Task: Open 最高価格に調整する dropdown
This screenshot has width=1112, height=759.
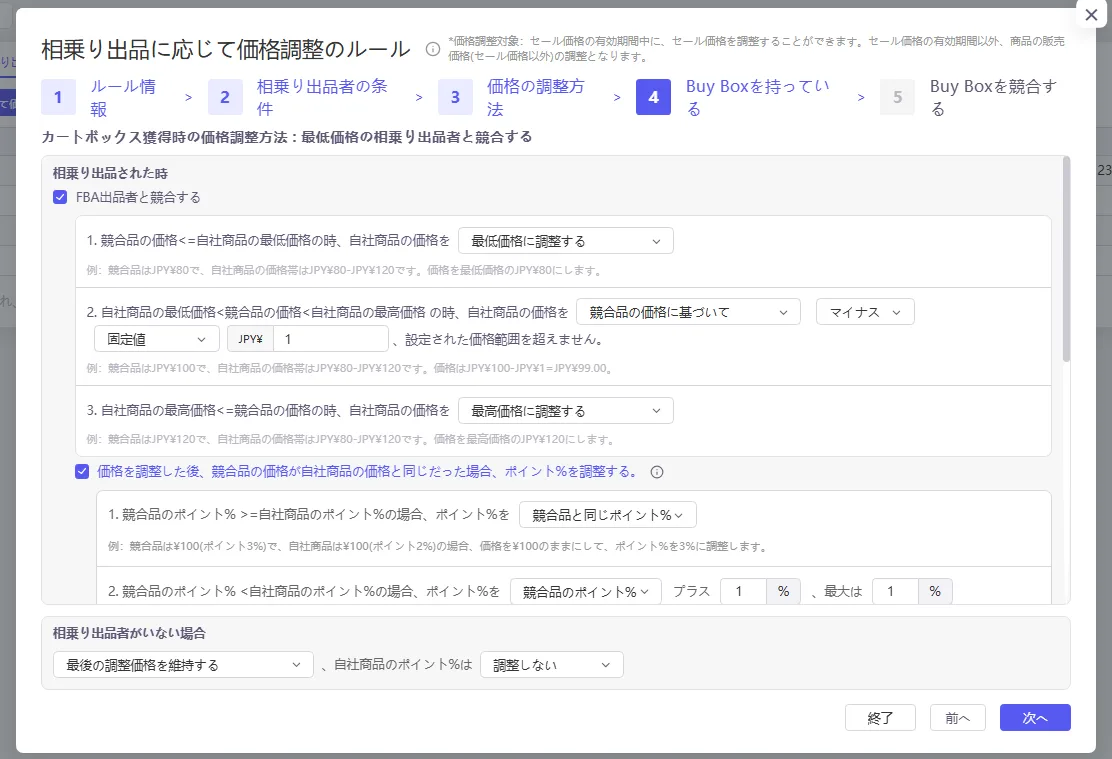Action: tap(566, 411)
